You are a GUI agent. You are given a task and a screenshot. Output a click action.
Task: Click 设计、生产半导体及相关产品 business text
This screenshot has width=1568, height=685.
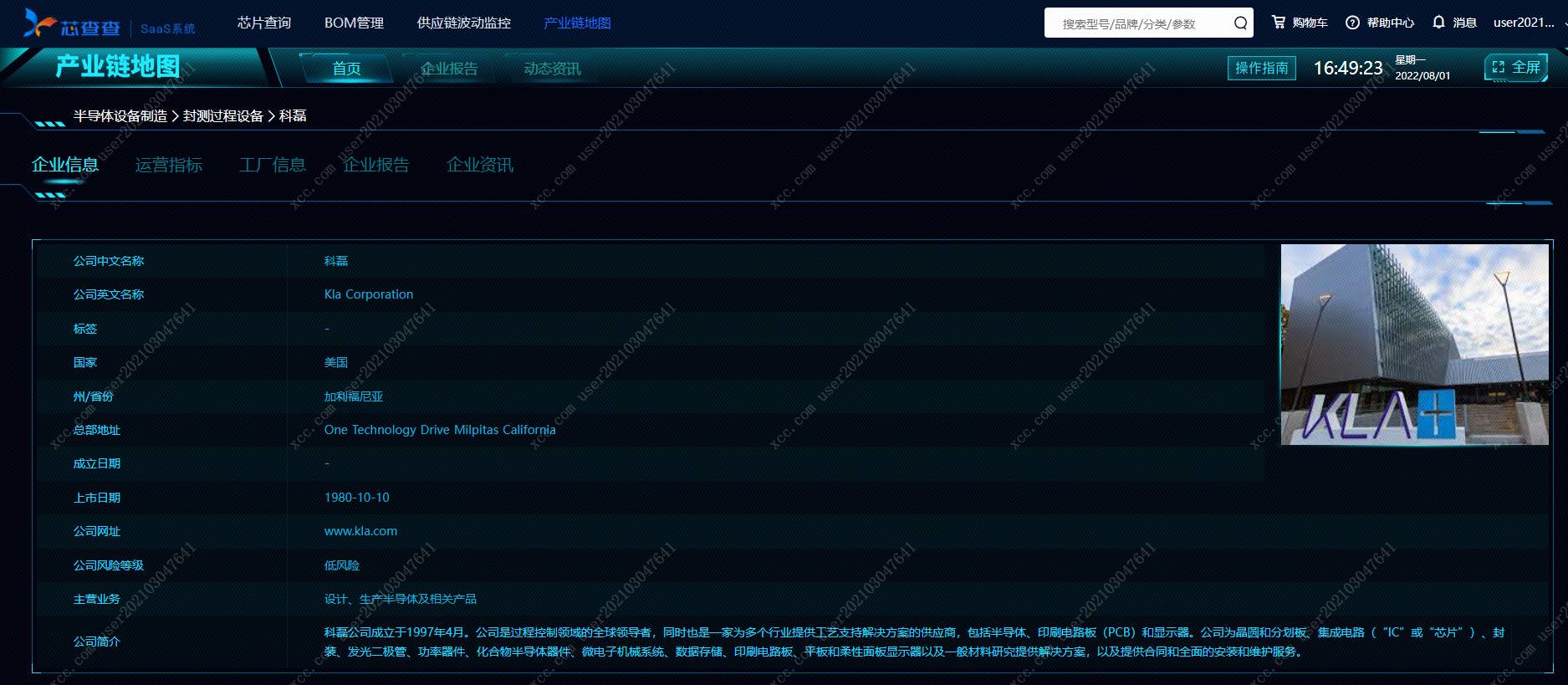(401, 599)
